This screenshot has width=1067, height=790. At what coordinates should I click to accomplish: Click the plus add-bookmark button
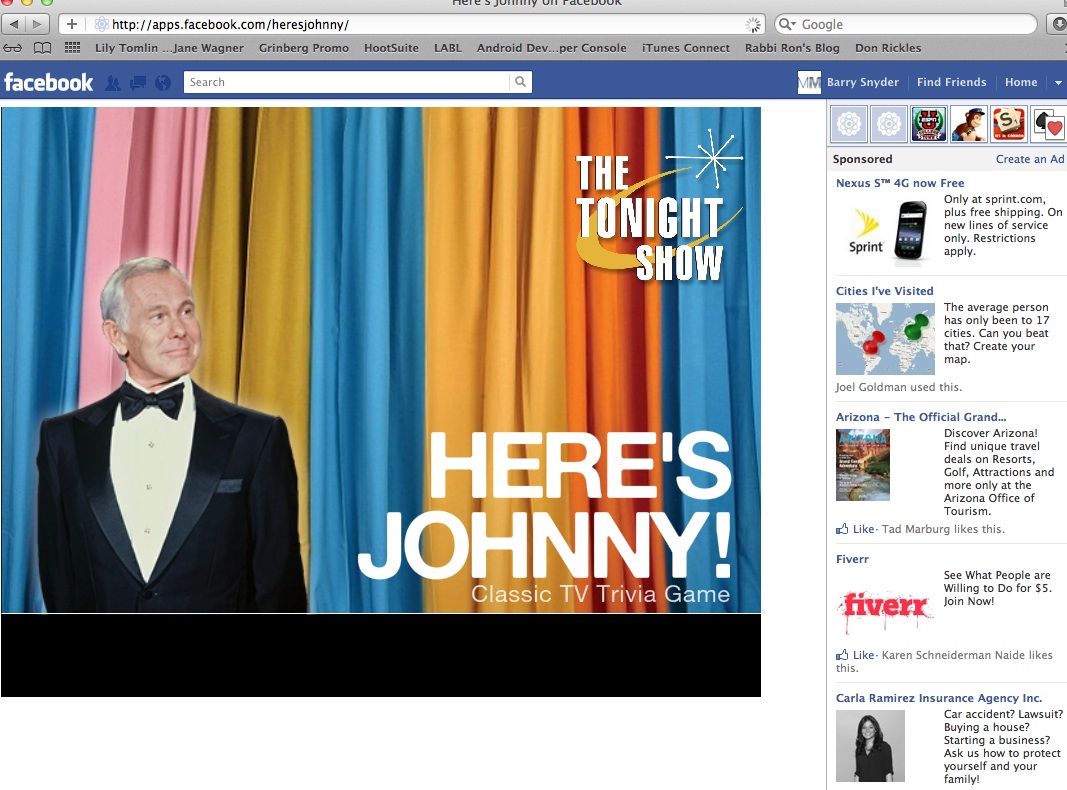71,24
